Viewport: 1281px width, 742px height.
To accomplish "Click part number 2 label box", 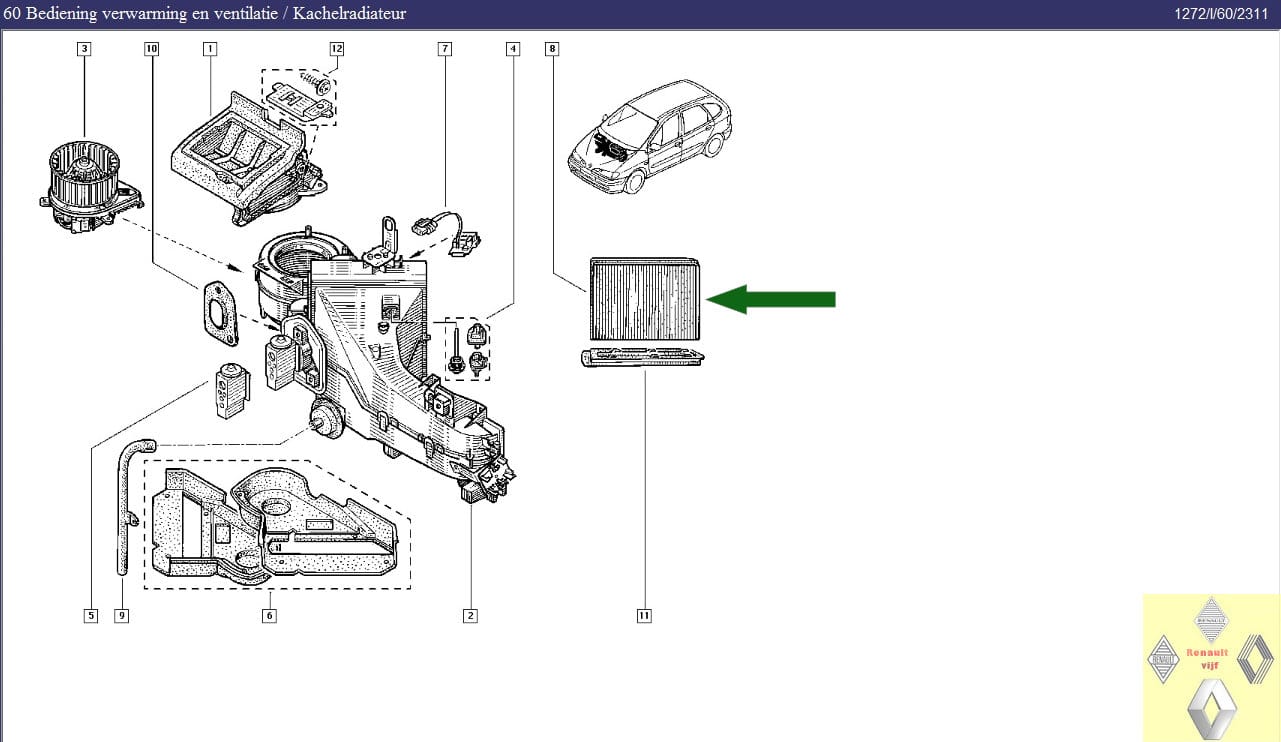I will tap(470, 616).
